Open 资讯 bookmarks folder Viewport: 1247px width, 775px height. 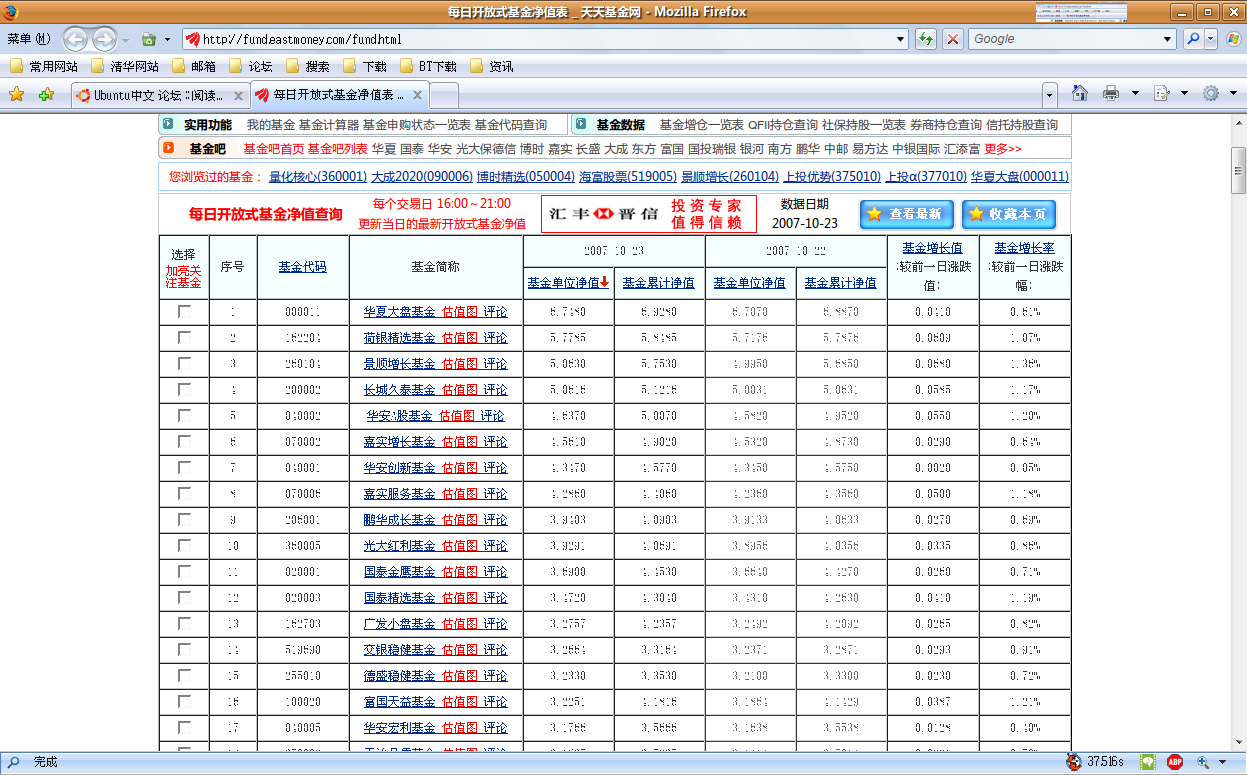click(x=491, y=67)
